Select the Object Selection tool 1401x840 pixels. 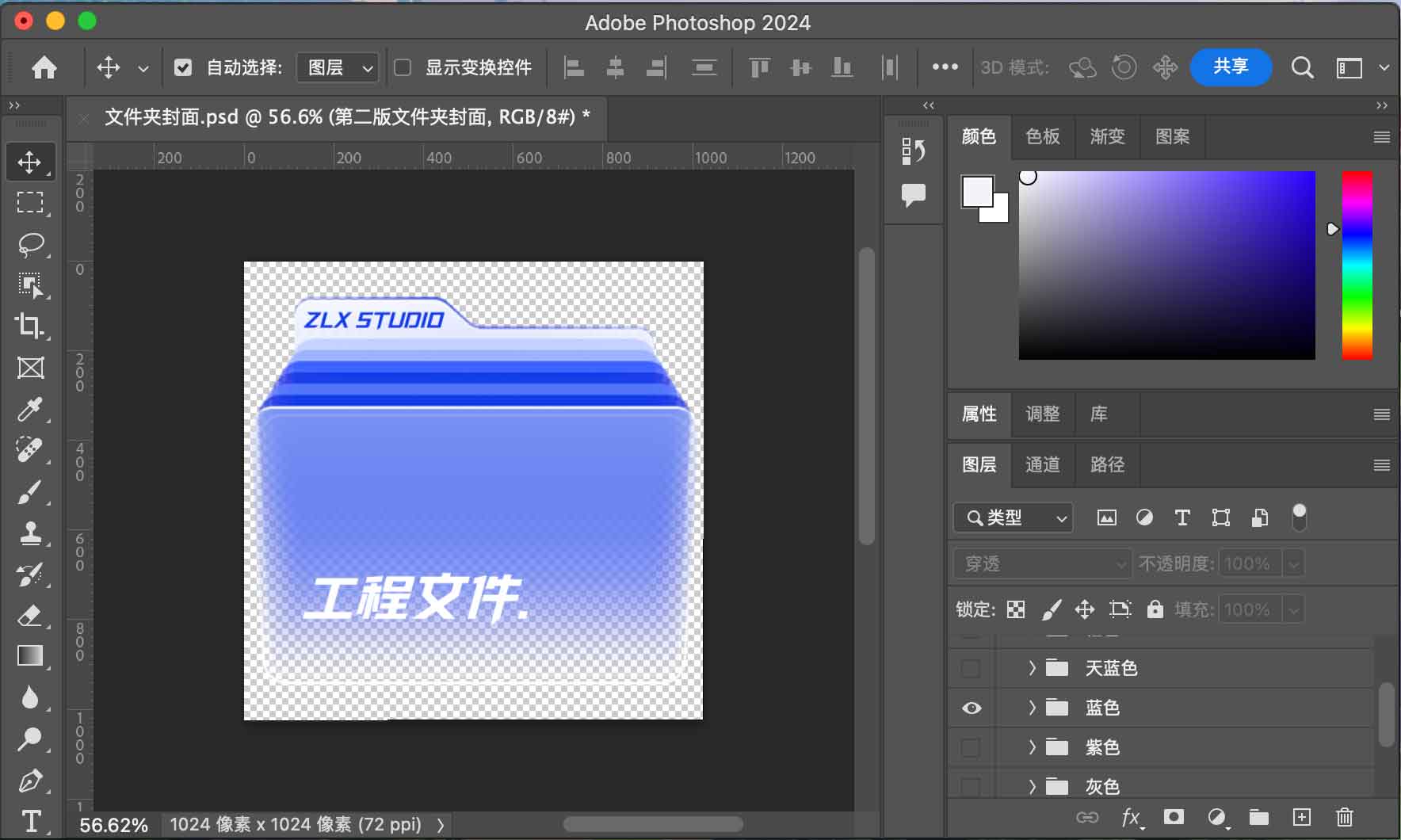click(x=30, y=285)
